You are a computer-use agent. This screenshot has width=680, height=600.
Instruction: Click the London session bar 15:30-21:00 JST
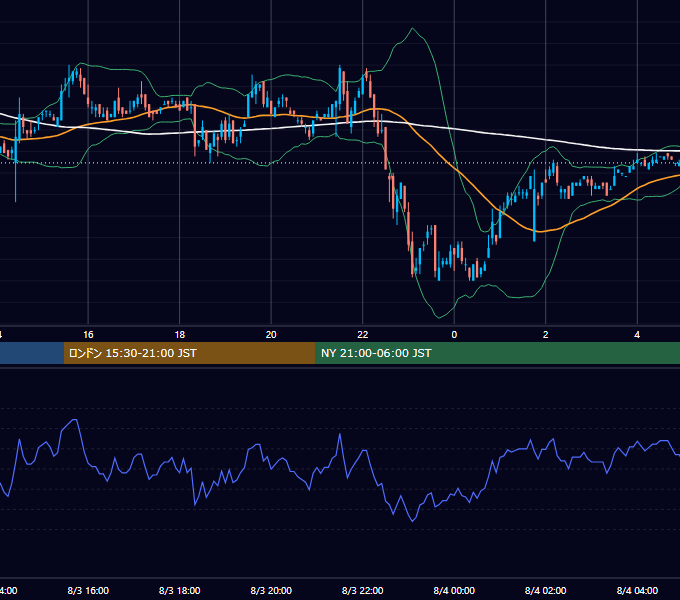coord(189,353)
